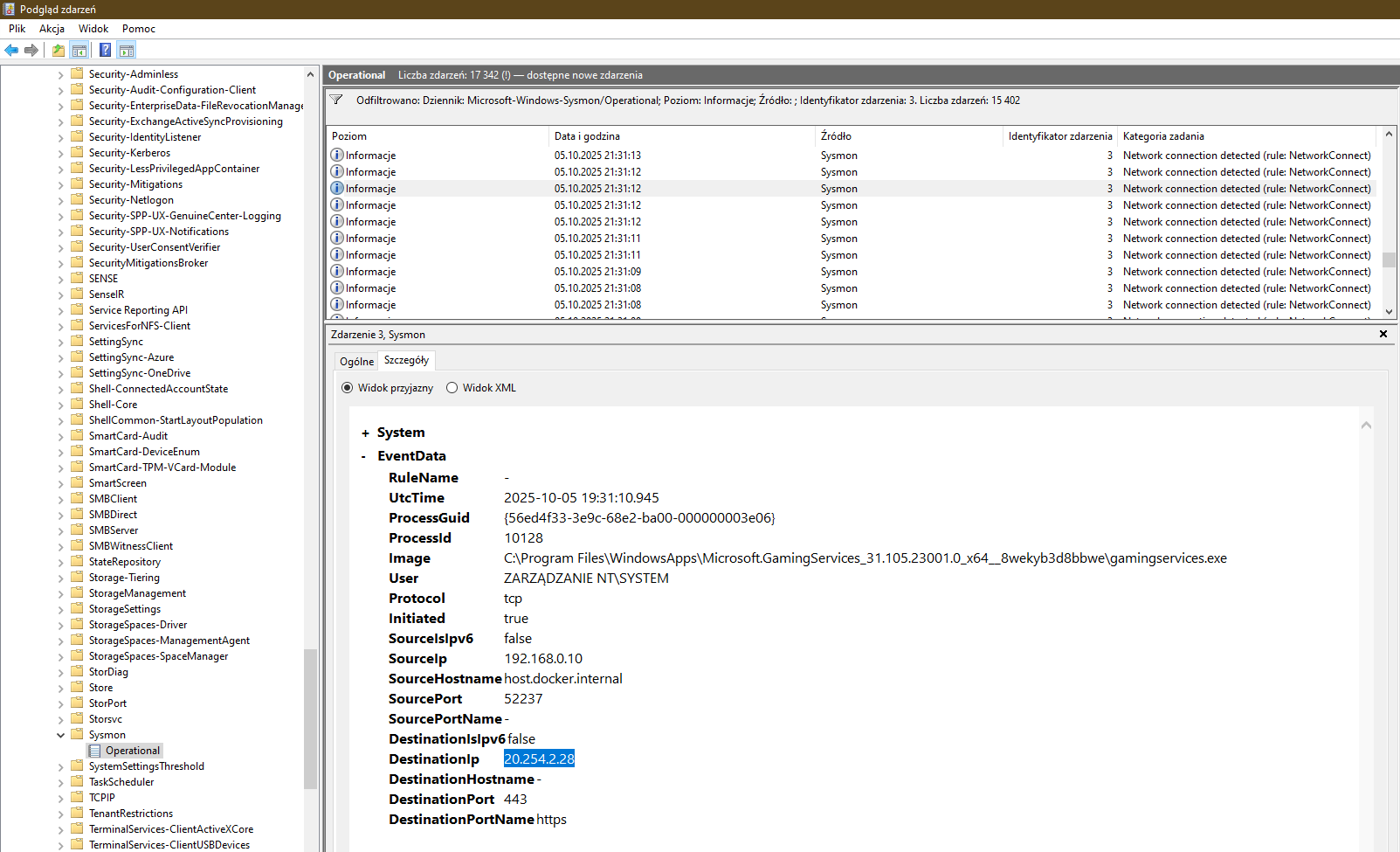Click the filter funnel icon

click(336, 100)
